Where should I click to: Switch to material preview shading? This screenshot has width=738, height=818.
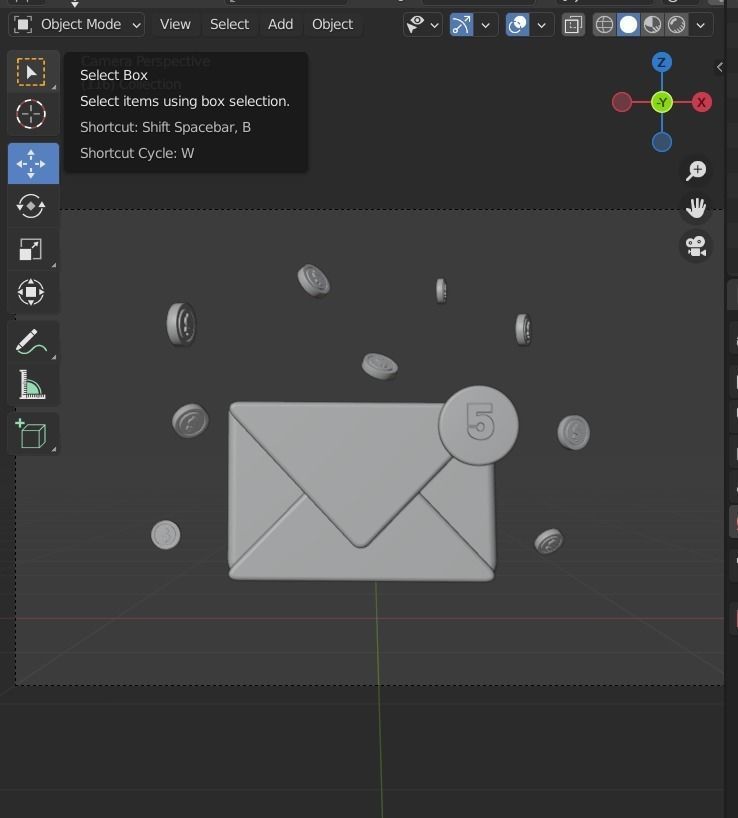(652, 25)
